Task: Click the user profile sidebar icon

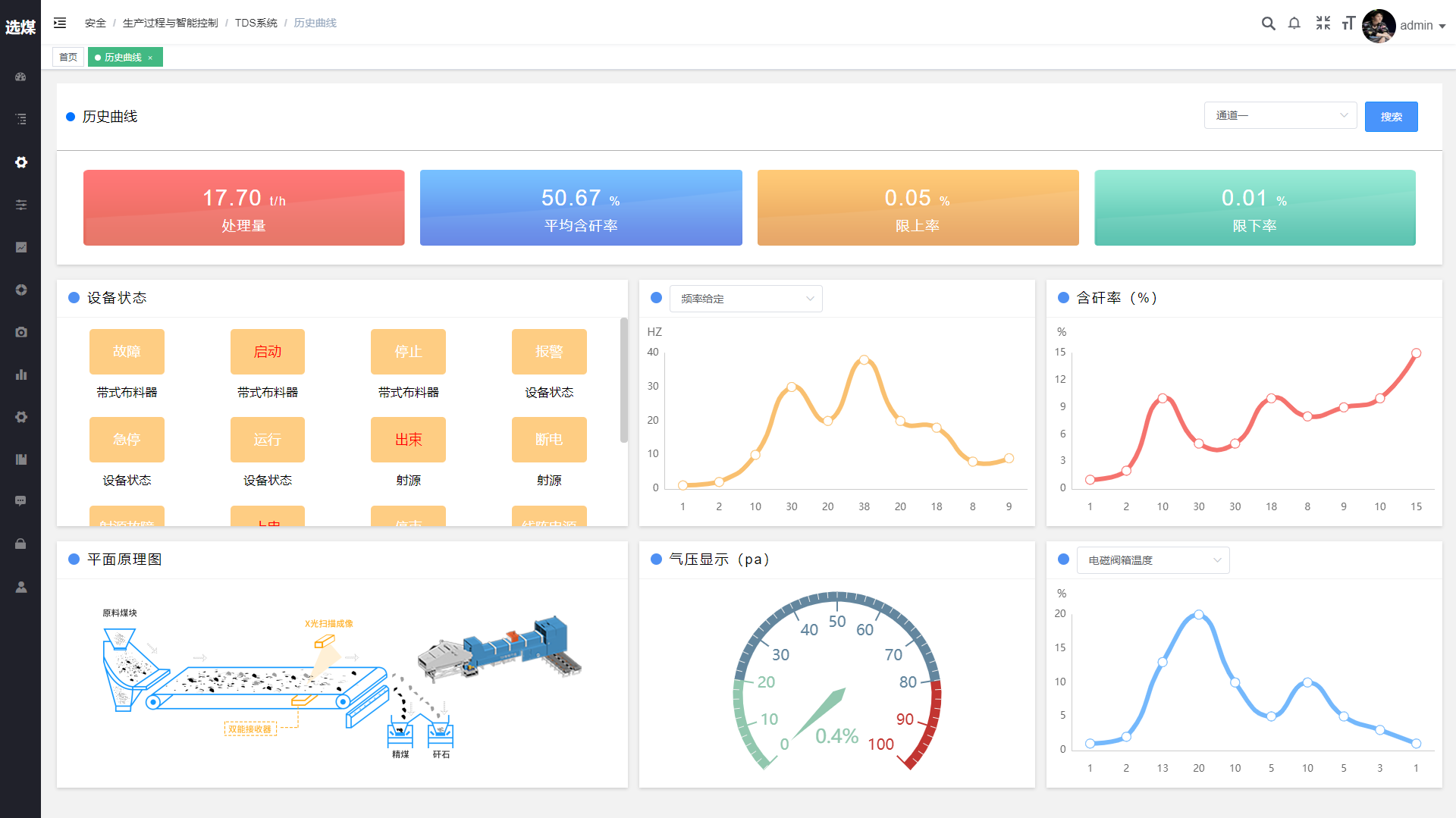Action: [x=21, y=587]
